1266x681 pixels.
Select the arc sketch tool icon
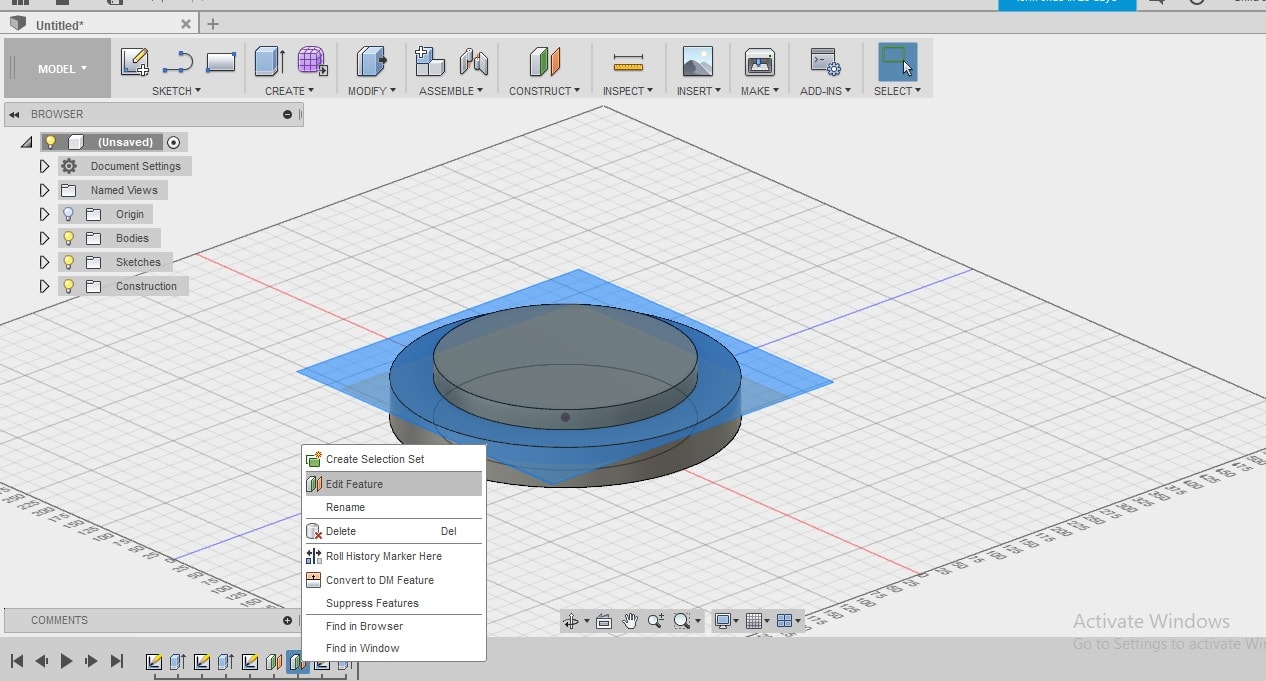click(x=177, y=62)
